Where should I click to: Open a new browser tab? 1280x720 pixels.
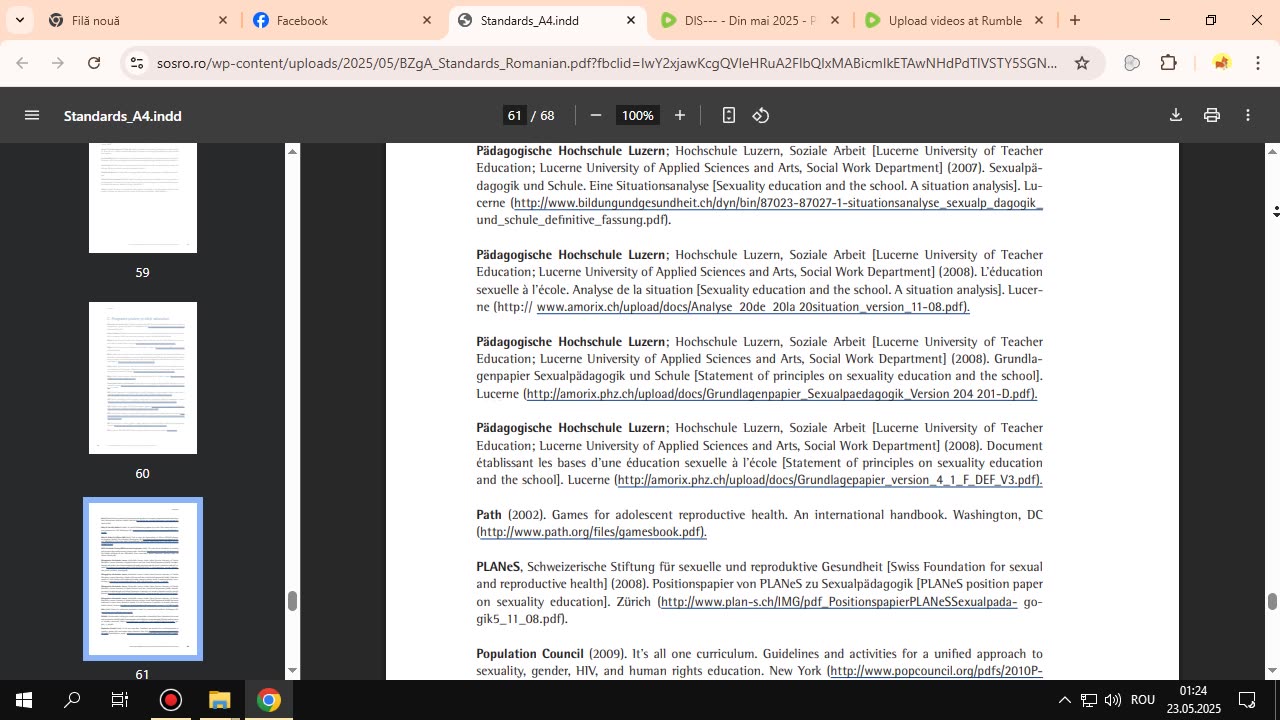[1075, 20]
